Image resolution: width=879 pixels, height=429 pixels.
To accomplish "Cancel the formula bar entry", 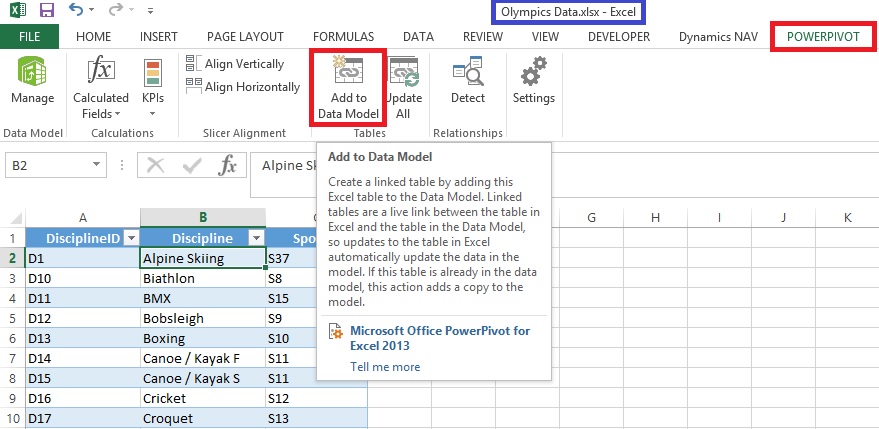I will 155,165.
